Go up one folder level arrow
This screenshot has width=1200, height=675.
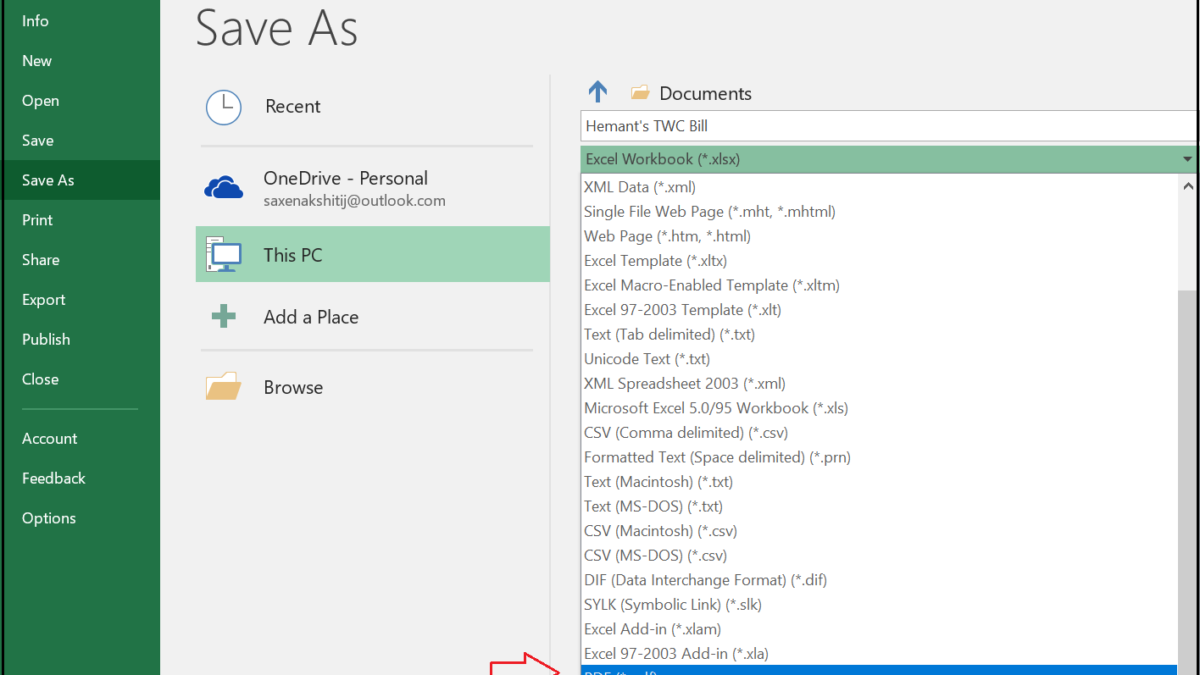click(598, 93)
